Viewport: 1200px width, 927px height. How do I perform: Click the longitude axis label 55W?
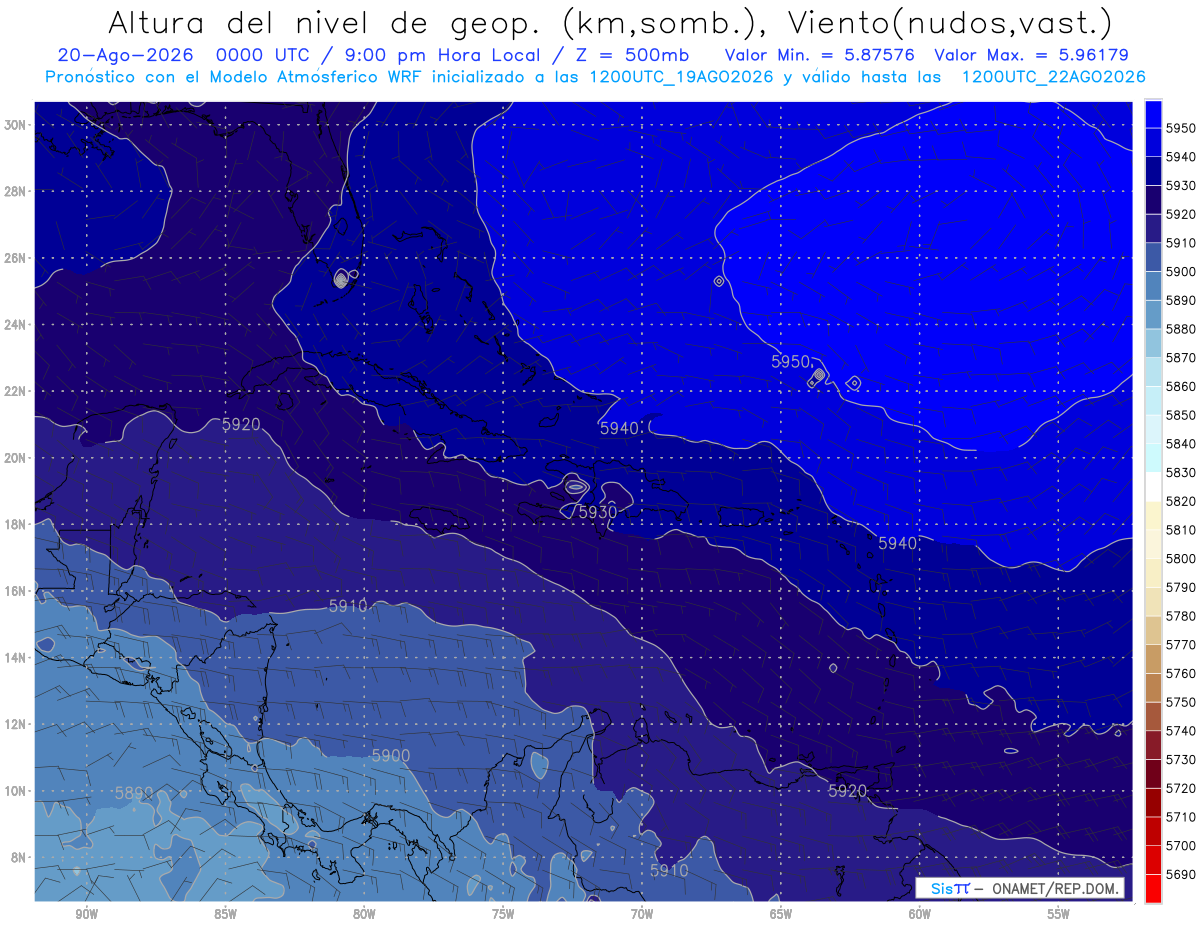[1059, 913]
